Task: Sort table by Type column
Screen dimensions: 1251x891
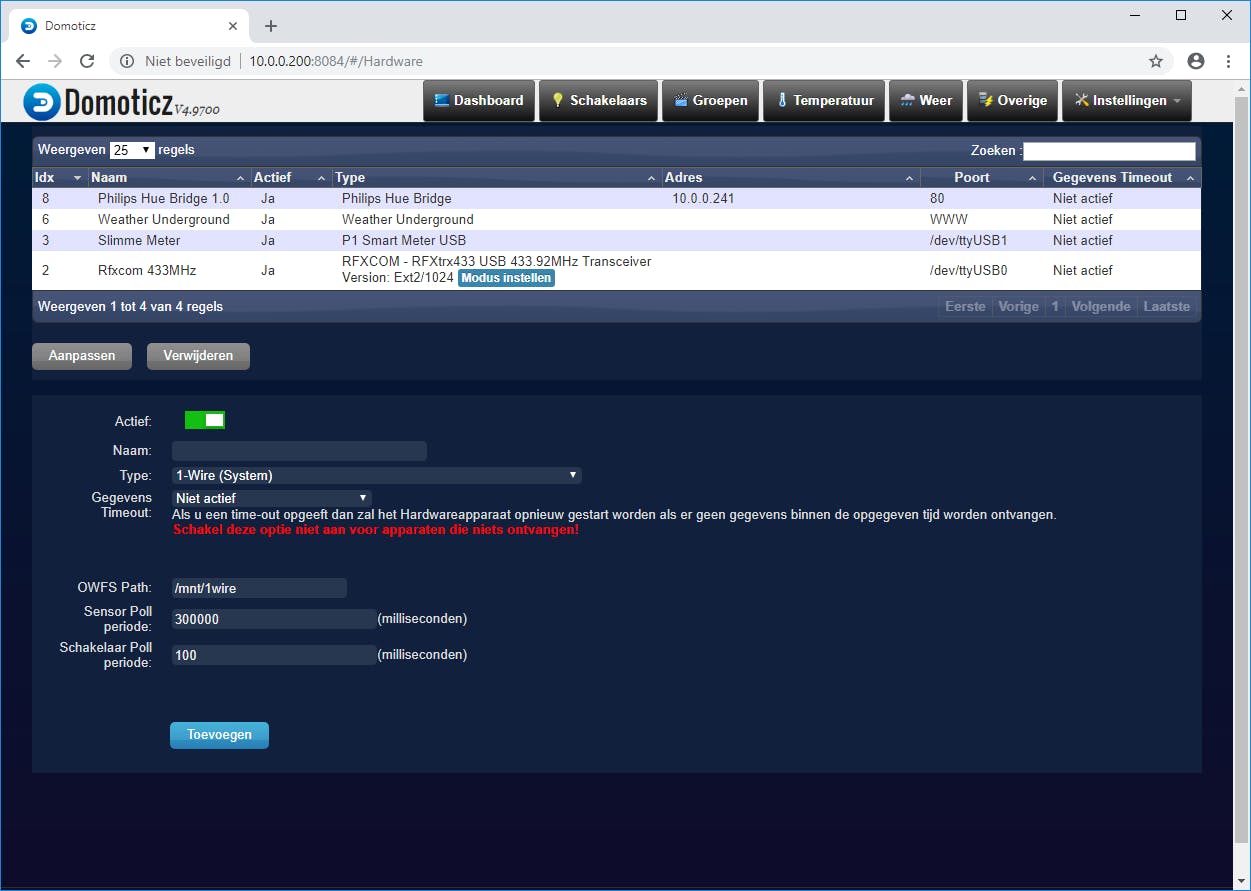Action: (496, 177)
